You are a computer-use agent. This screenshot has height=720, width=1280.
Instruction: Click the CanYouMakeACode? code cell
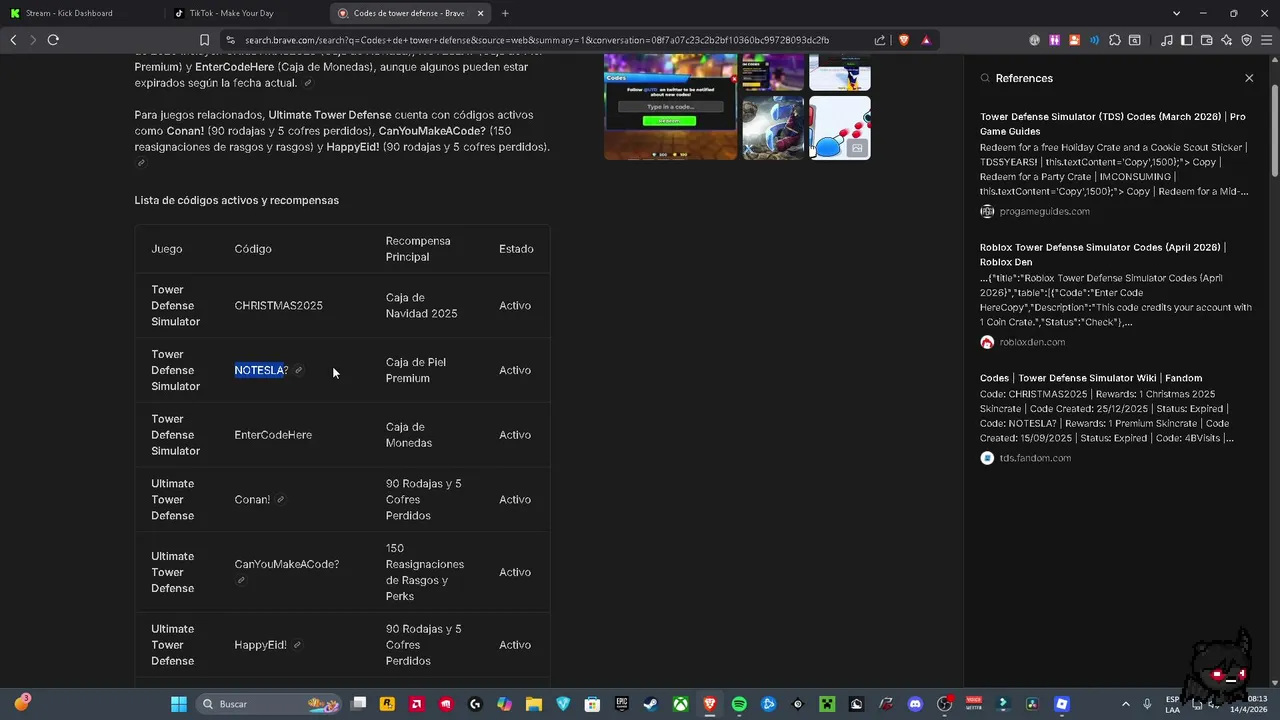click(287, 564)
